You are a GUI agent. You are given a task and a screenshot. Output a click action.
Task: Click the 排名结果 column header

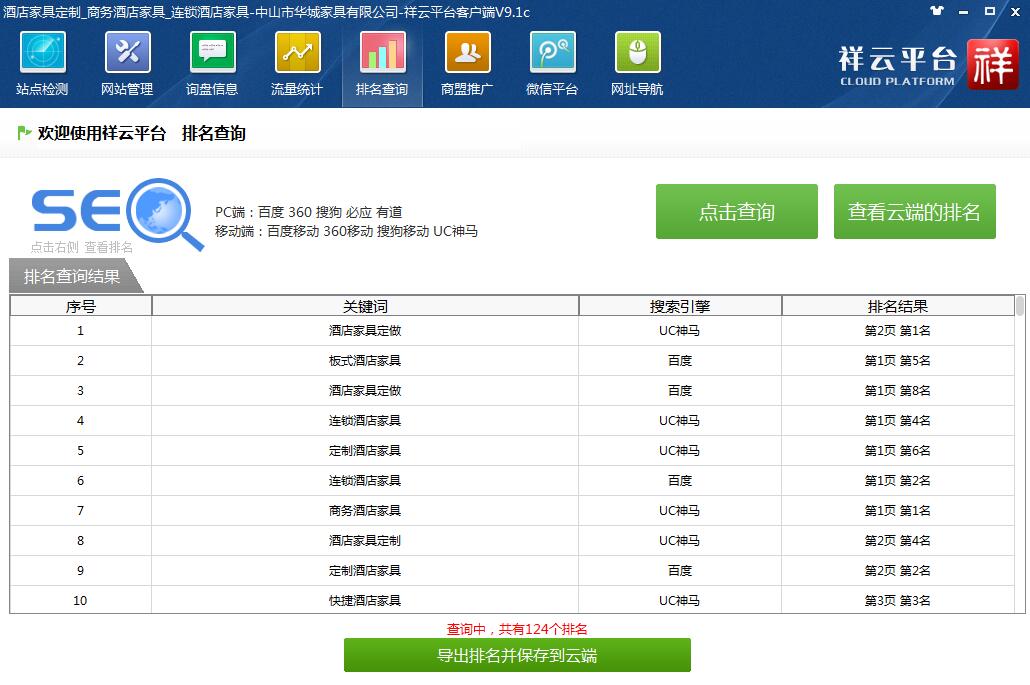[897, 306]
